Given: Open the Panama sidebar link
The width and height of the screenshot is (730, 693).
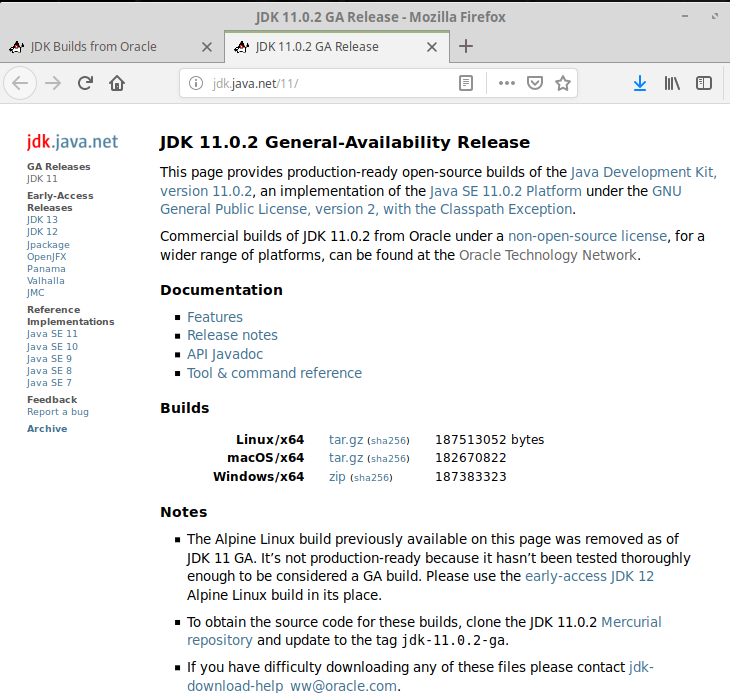Looking at the screenshot, I should pyautogui.click(x=46, y=269).
